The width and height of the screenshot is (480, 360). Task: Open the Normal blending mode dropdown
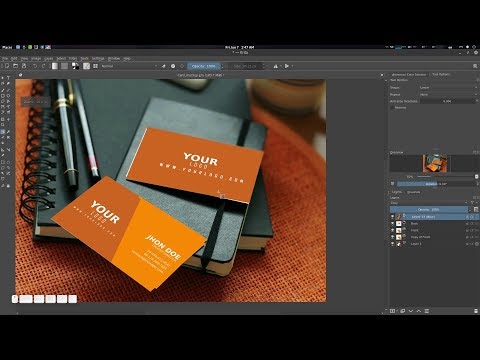[129, 66]
